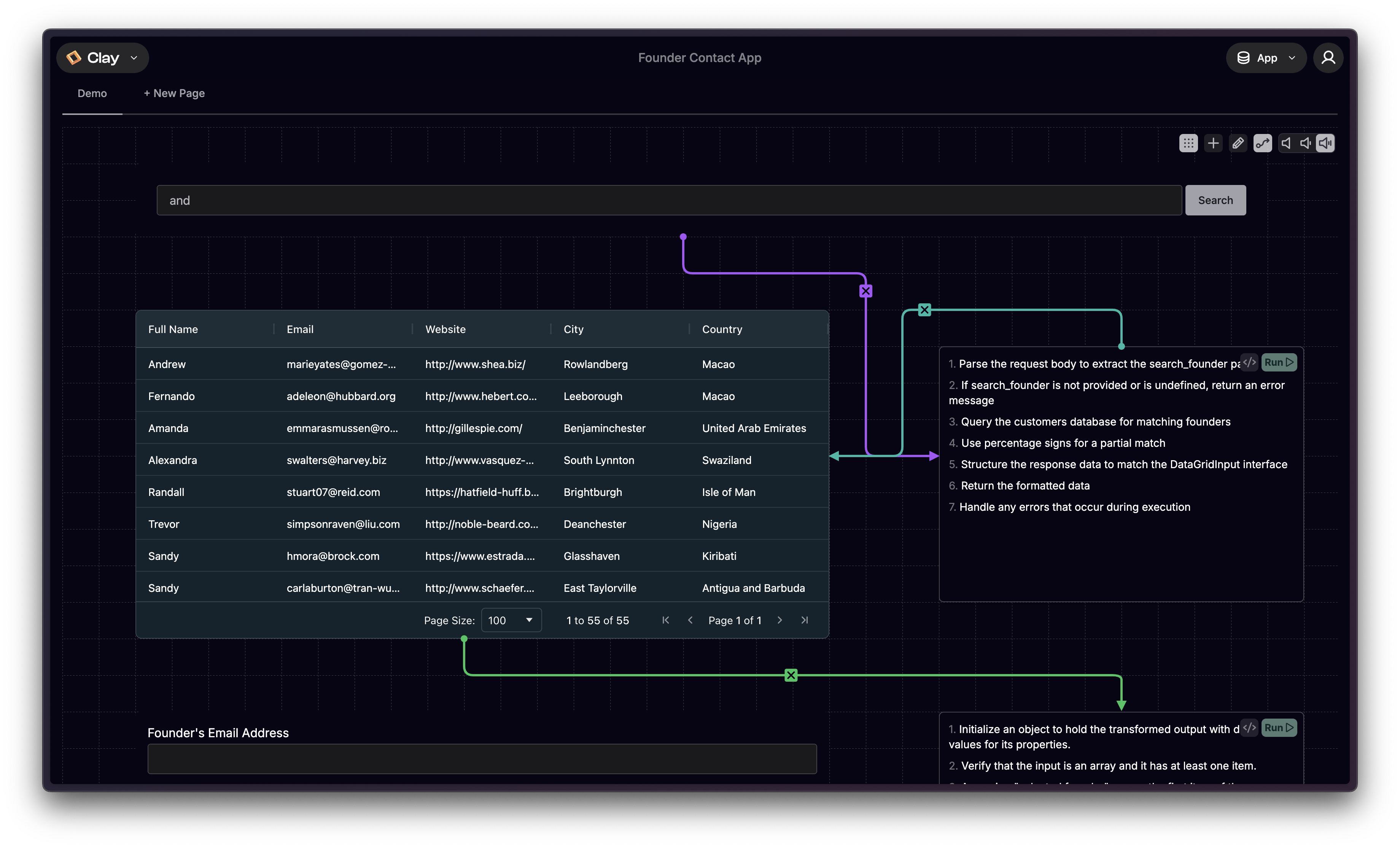1400x848 pixels.
Task: Select the pencil edit icon
Action: (1238, 143)
